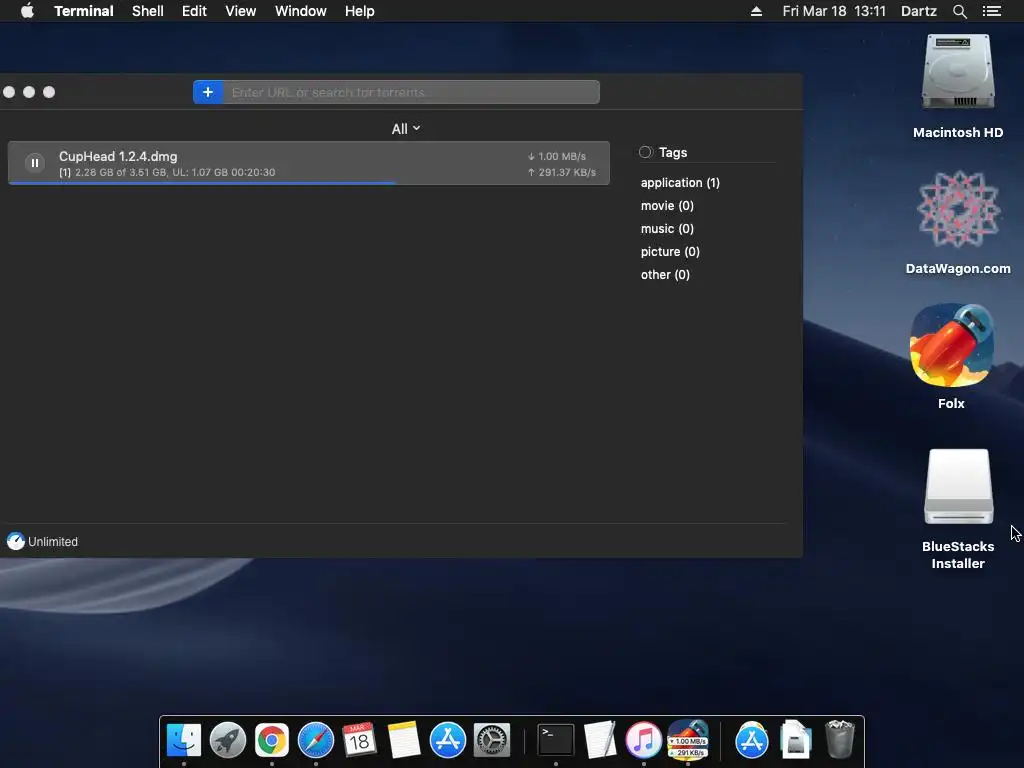Viewport: 1024px width, 768px height.
Task: Open the Shell menu
Action: (148, 11)
